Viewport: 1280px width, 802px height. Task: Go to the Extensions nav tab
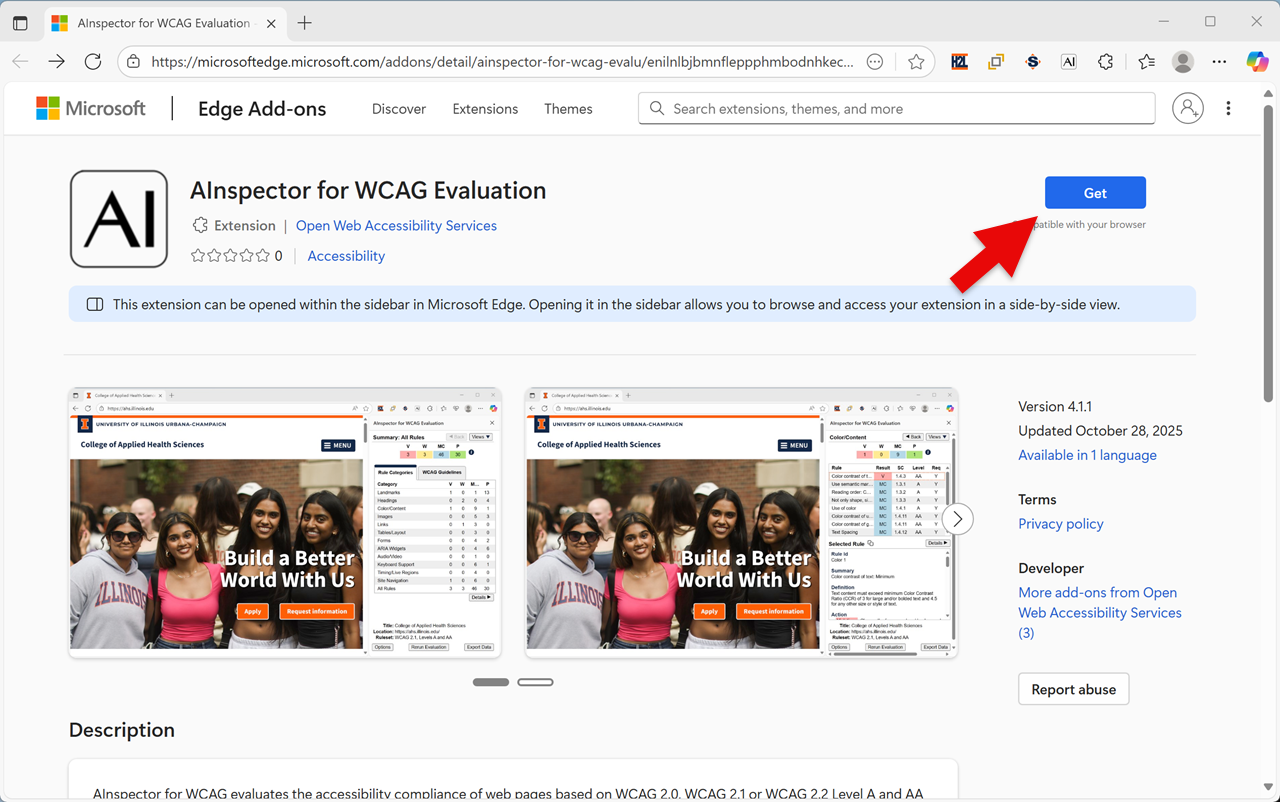pyautogui.click(x=485, y=109)
